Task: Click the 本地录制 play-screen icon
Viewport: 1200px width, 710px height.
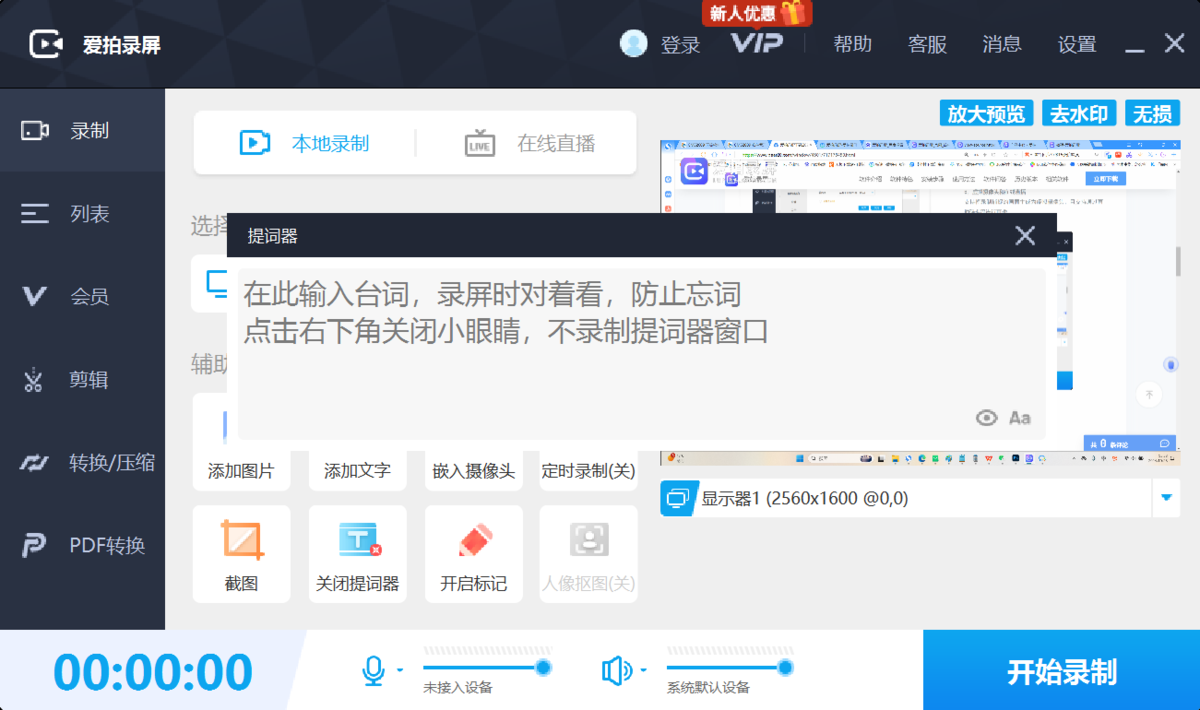Action: tap(255, 143)
